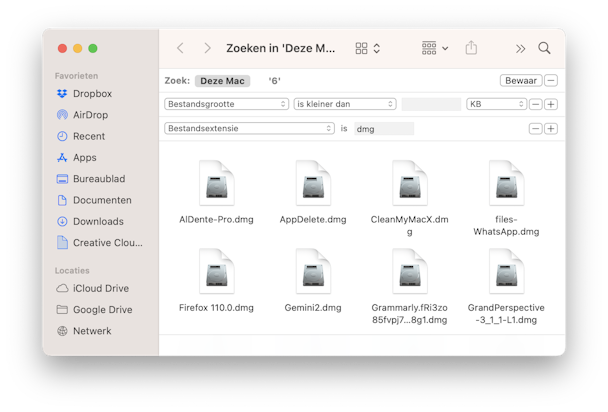
Task: Select the Grammarly dmg file
Action: [410, 287]
